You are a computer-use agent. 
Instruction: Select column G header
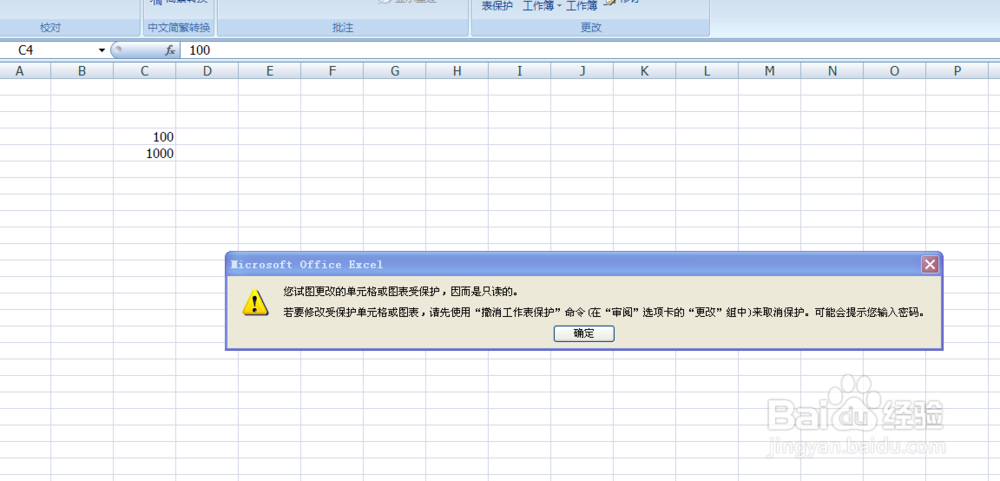pyautogui.click(x=395, y=71)
